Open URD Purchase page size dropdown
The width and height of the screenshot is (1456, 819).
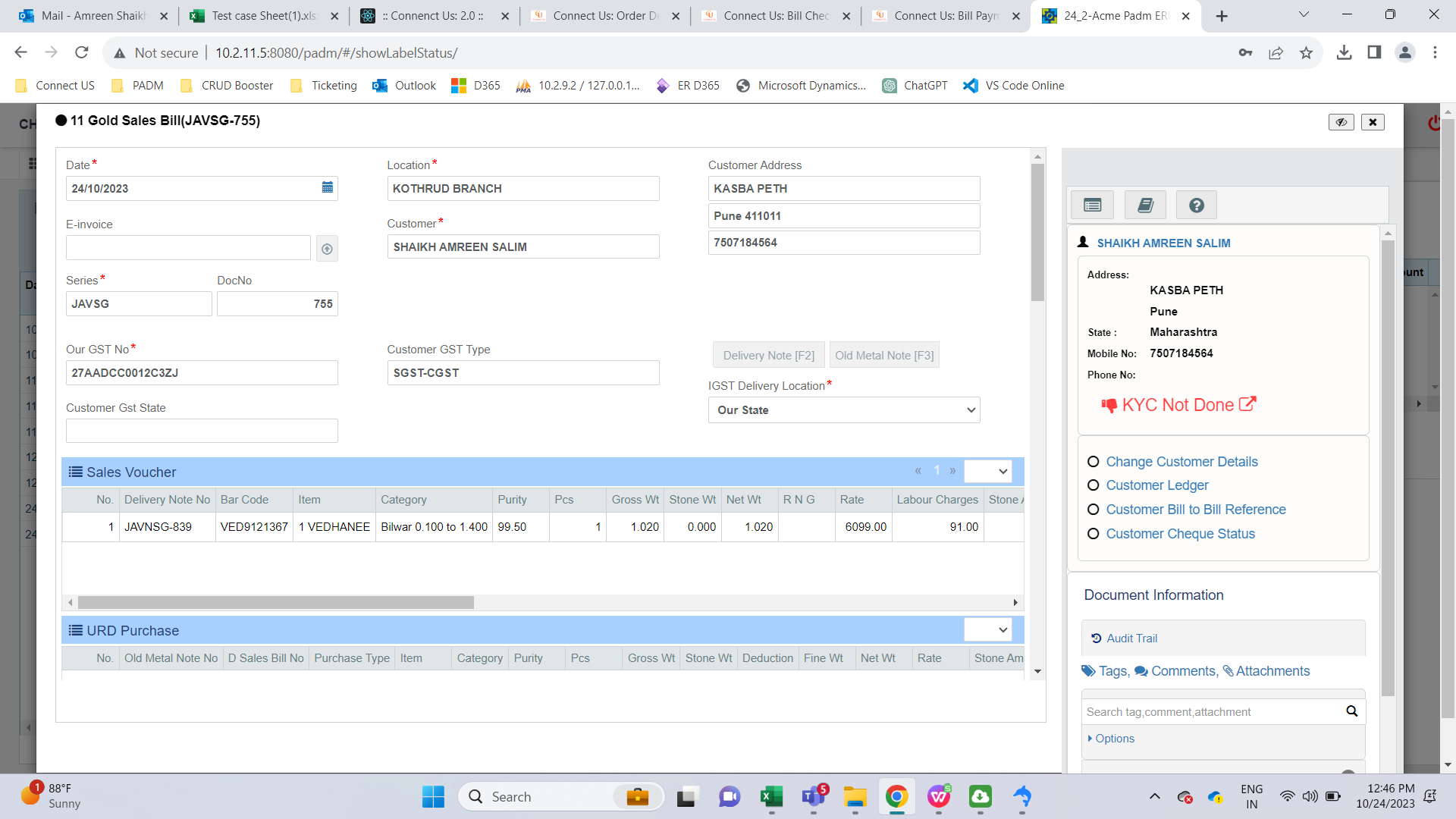[987, 629]
